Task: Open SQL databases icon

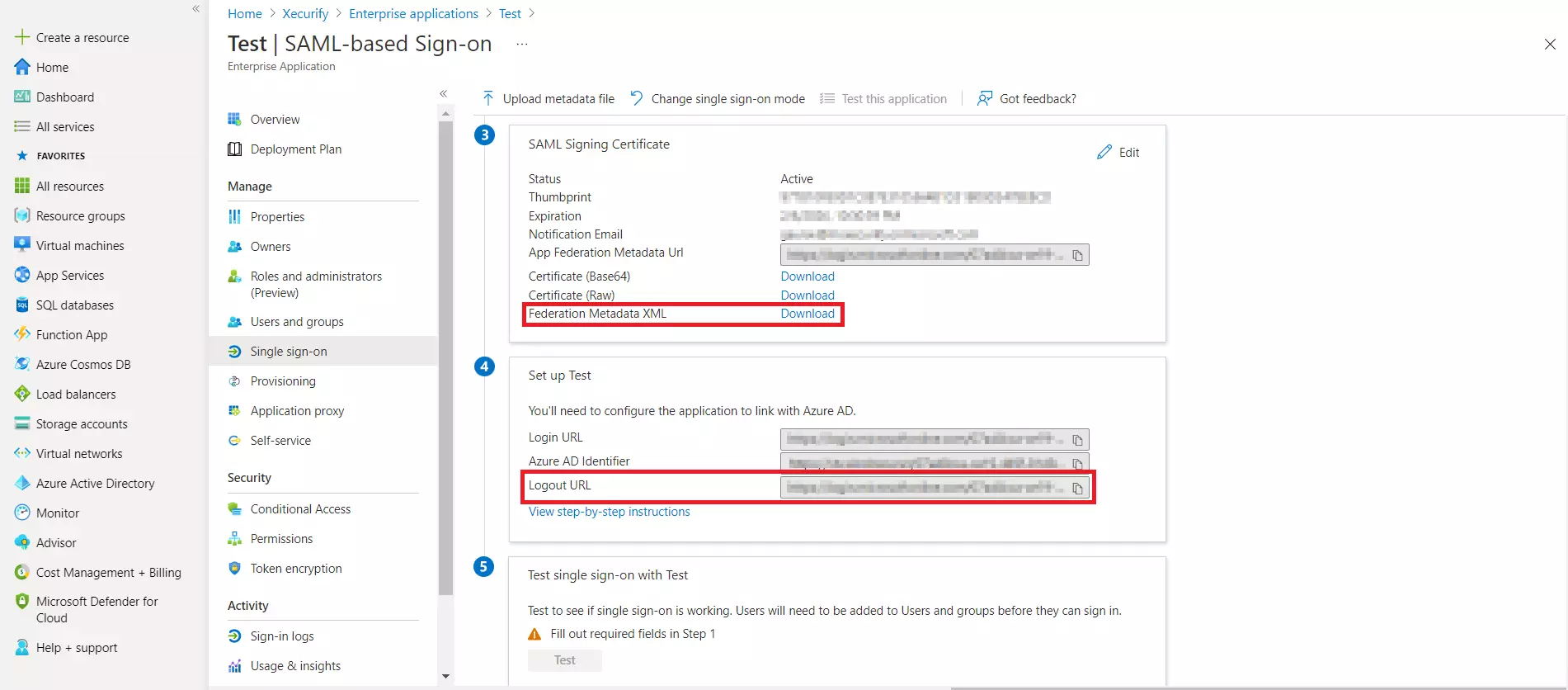Action: point(22,305)
